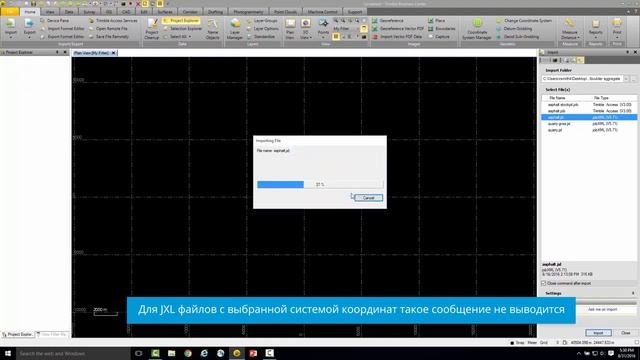
Task: Open Chrome from the taskbar
Action: click(188, 353)
